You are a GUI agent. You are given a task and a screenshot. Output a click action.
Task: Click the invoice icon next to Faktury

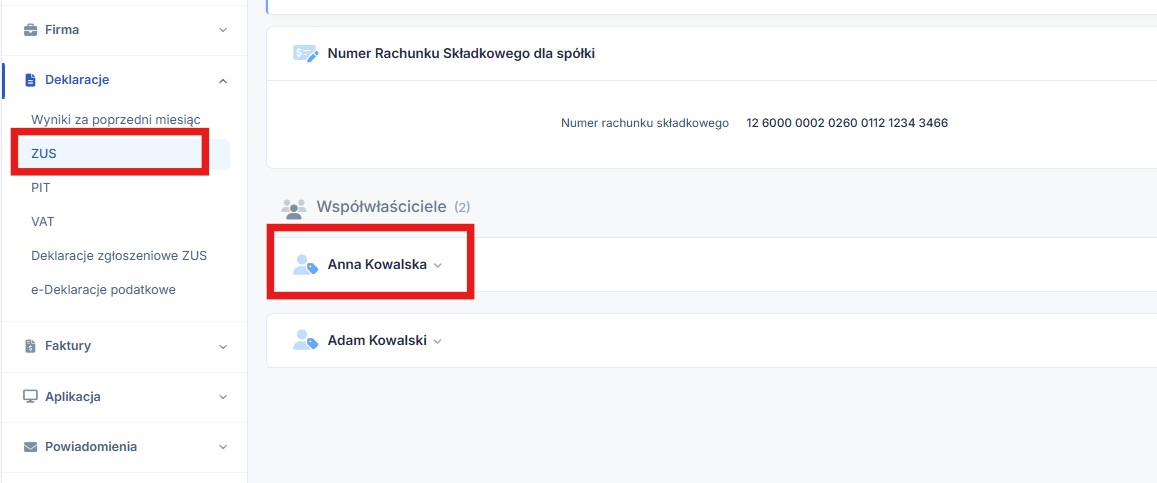click(30, 346)
